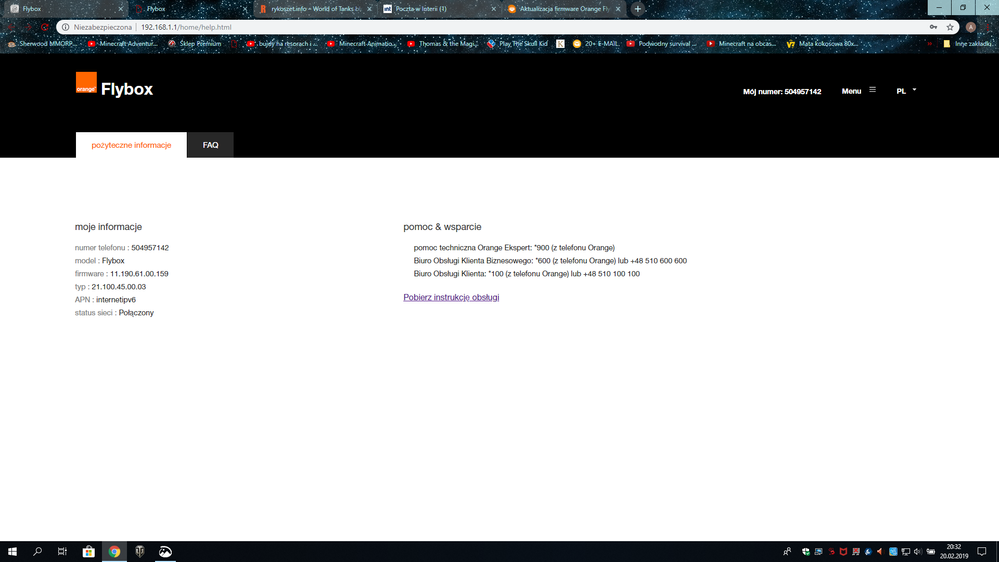This screenshot has height=562, width=999.
Task: Expand the PL language dropdown
Action: 906,90
